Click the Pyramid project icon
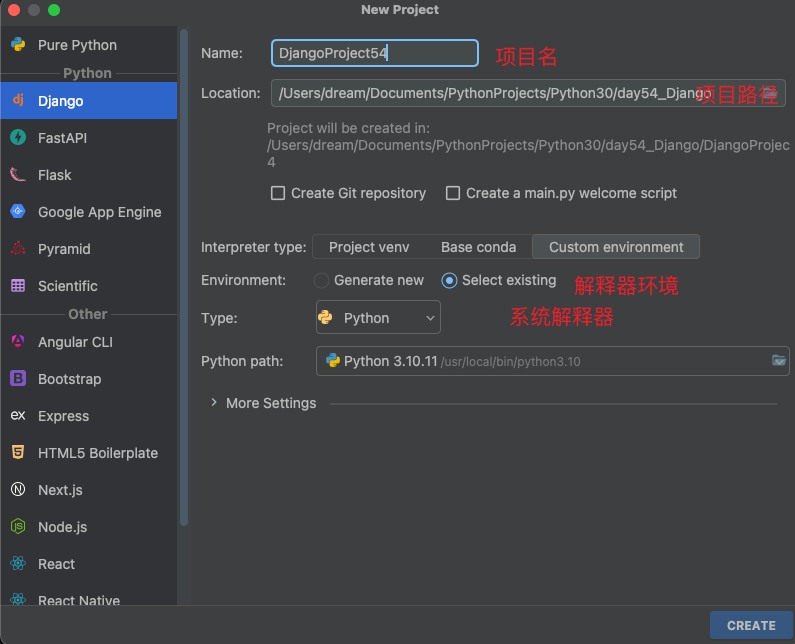795x644 pixels. coord(18,248)
